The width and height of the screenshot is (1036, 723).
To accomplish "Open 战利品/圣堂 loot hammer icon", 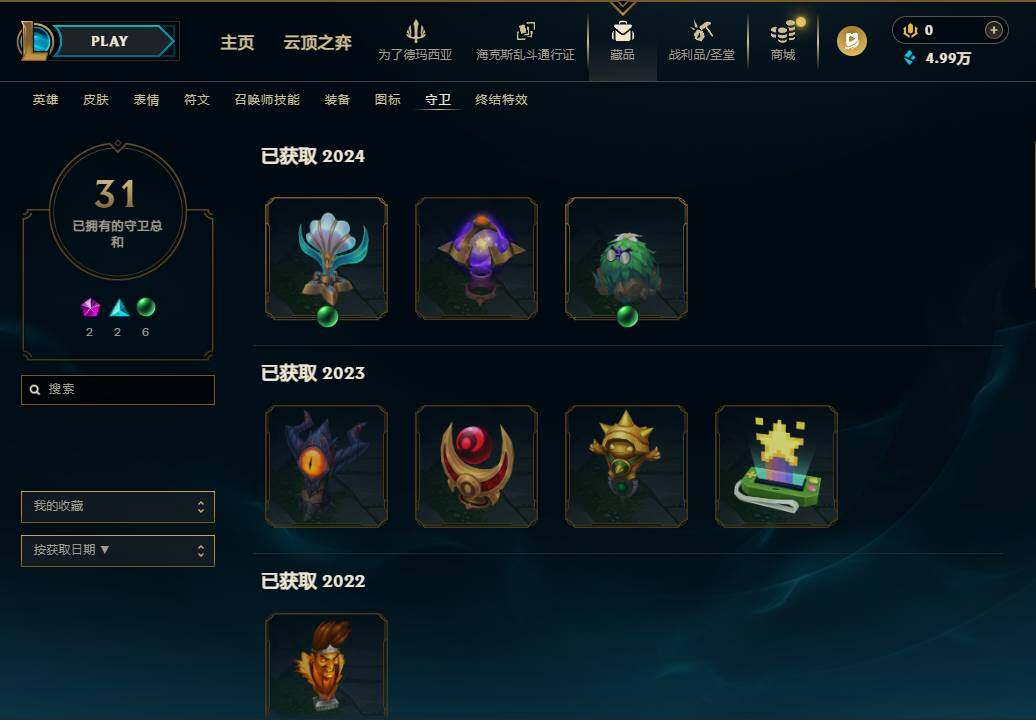I will click(701, 30).
